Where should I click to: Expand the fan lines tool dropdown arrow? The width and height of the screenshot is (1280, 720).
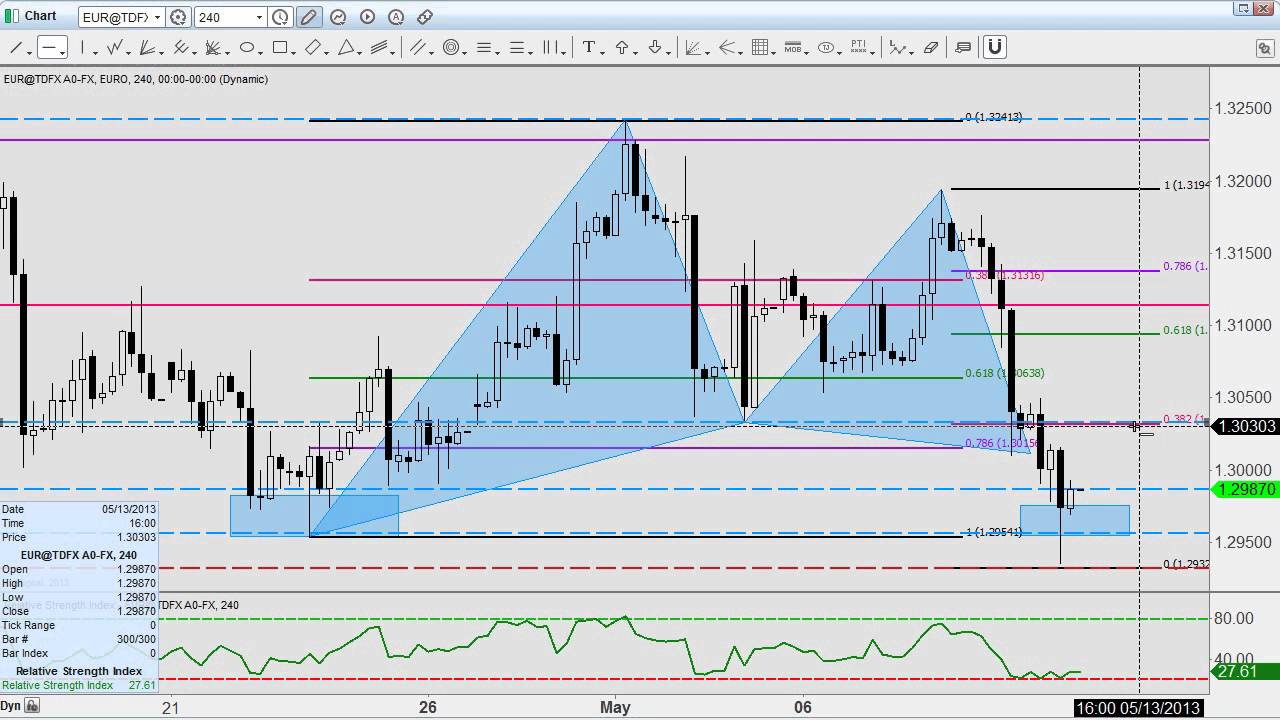[161, 52]
